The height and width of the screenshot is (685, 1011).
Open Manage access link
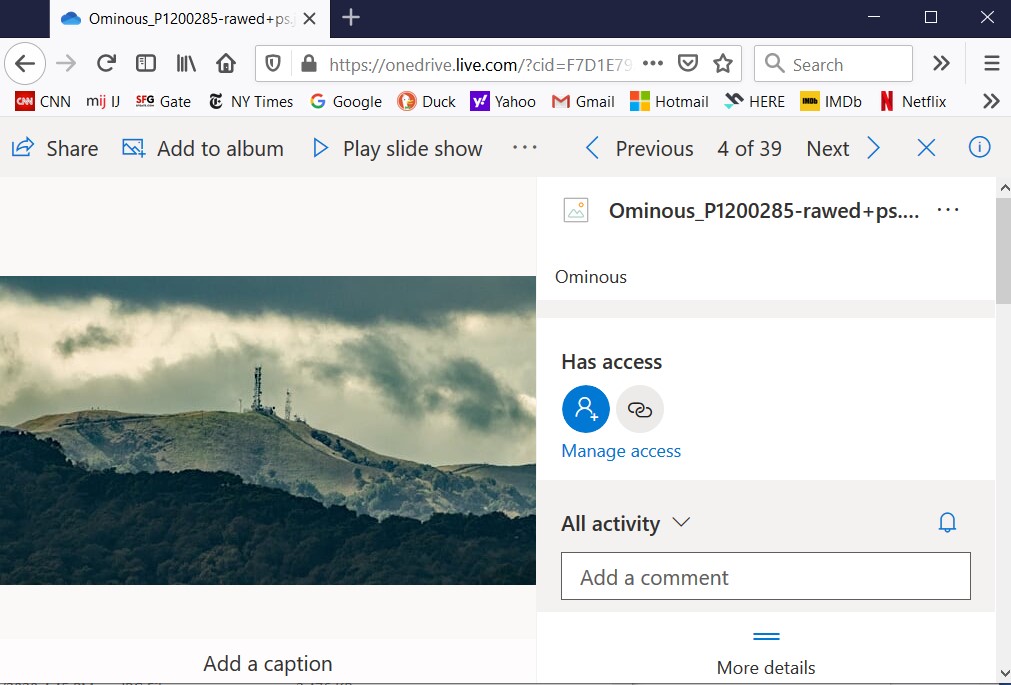coord(621,451)
